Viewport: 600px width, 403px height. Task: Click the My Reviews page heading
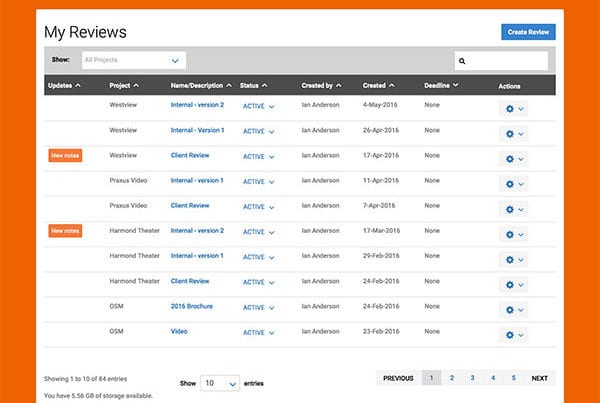[x=85, y=32]
